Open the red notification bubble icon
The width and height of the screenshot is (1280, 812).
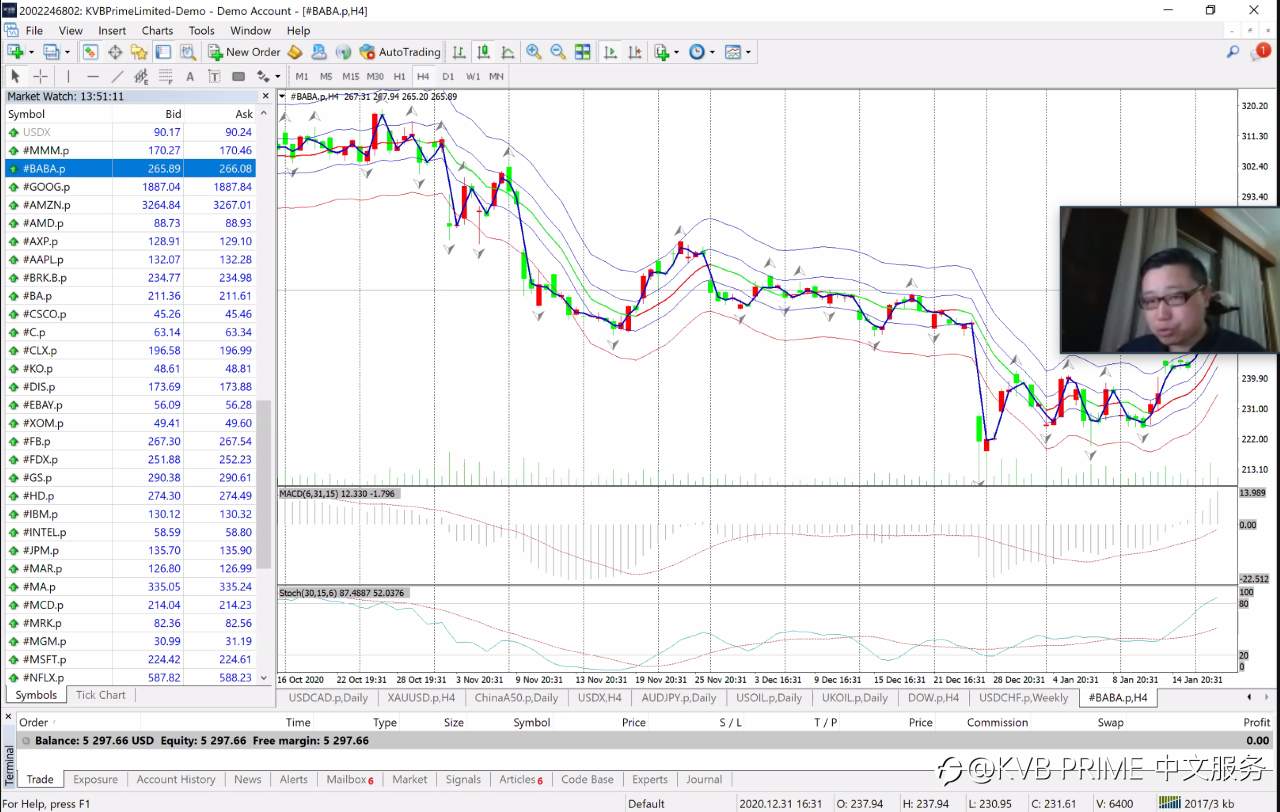click(1260, 51)
